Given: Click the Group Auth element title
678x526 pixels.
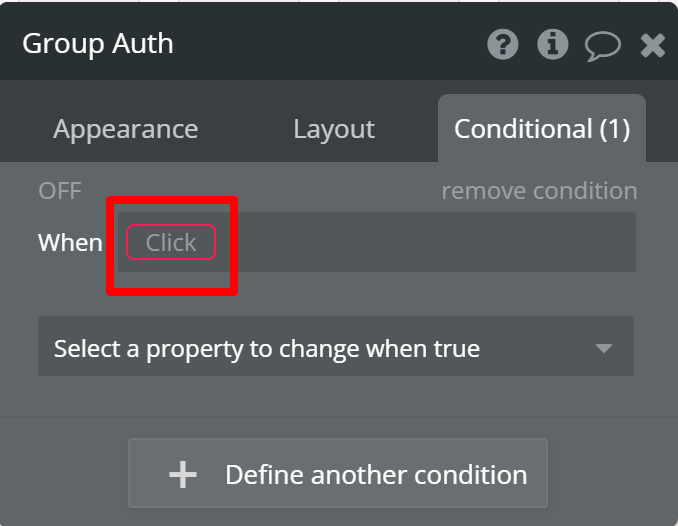Looking at the screenshot, I should (98, 44).
